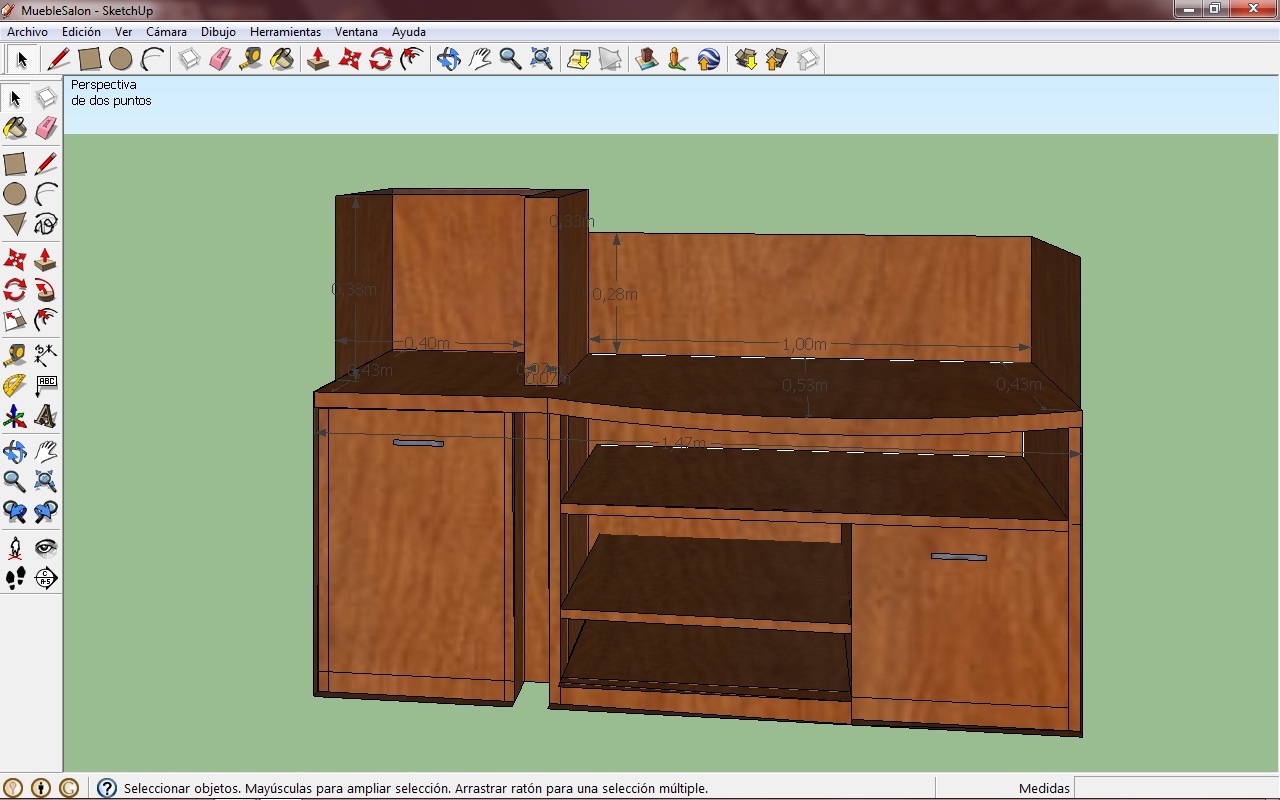Click the Section Plane tool
Viewport: 1280px width, 800px height.
pyautogui.click(x=46, y=578)
